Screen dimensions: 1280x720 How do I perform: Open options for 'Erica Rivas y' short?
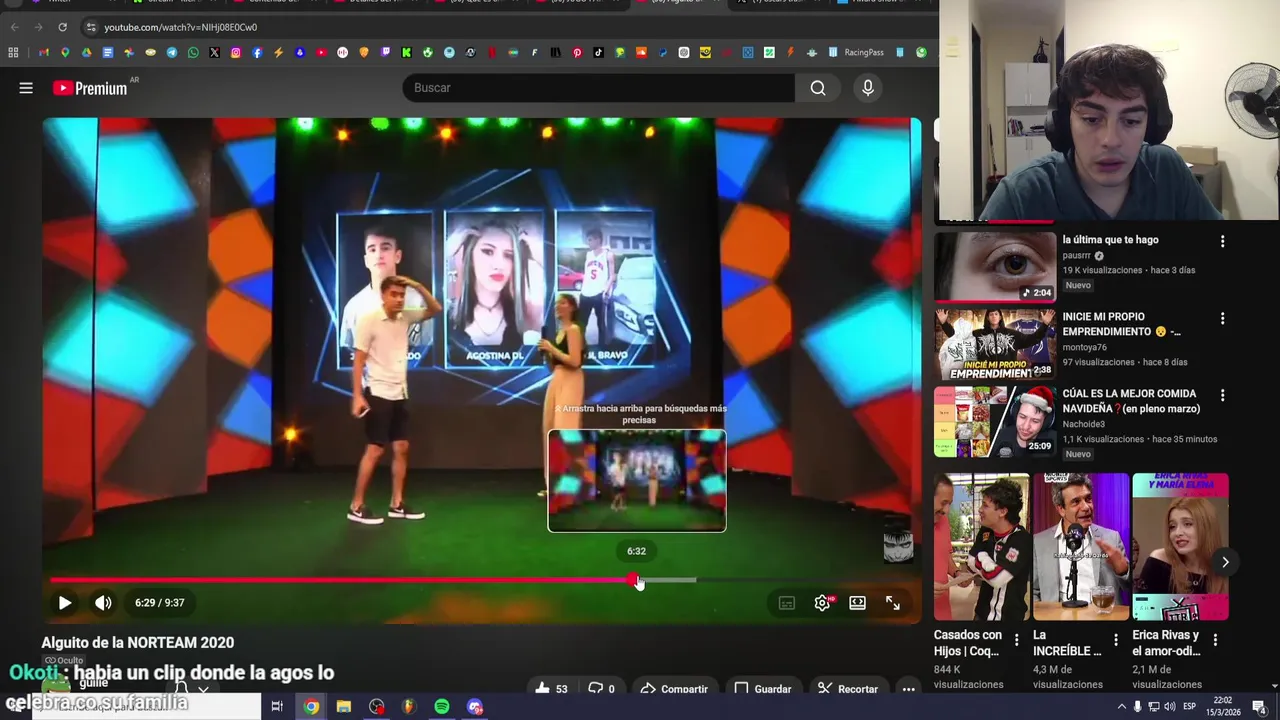(1215, 640)
